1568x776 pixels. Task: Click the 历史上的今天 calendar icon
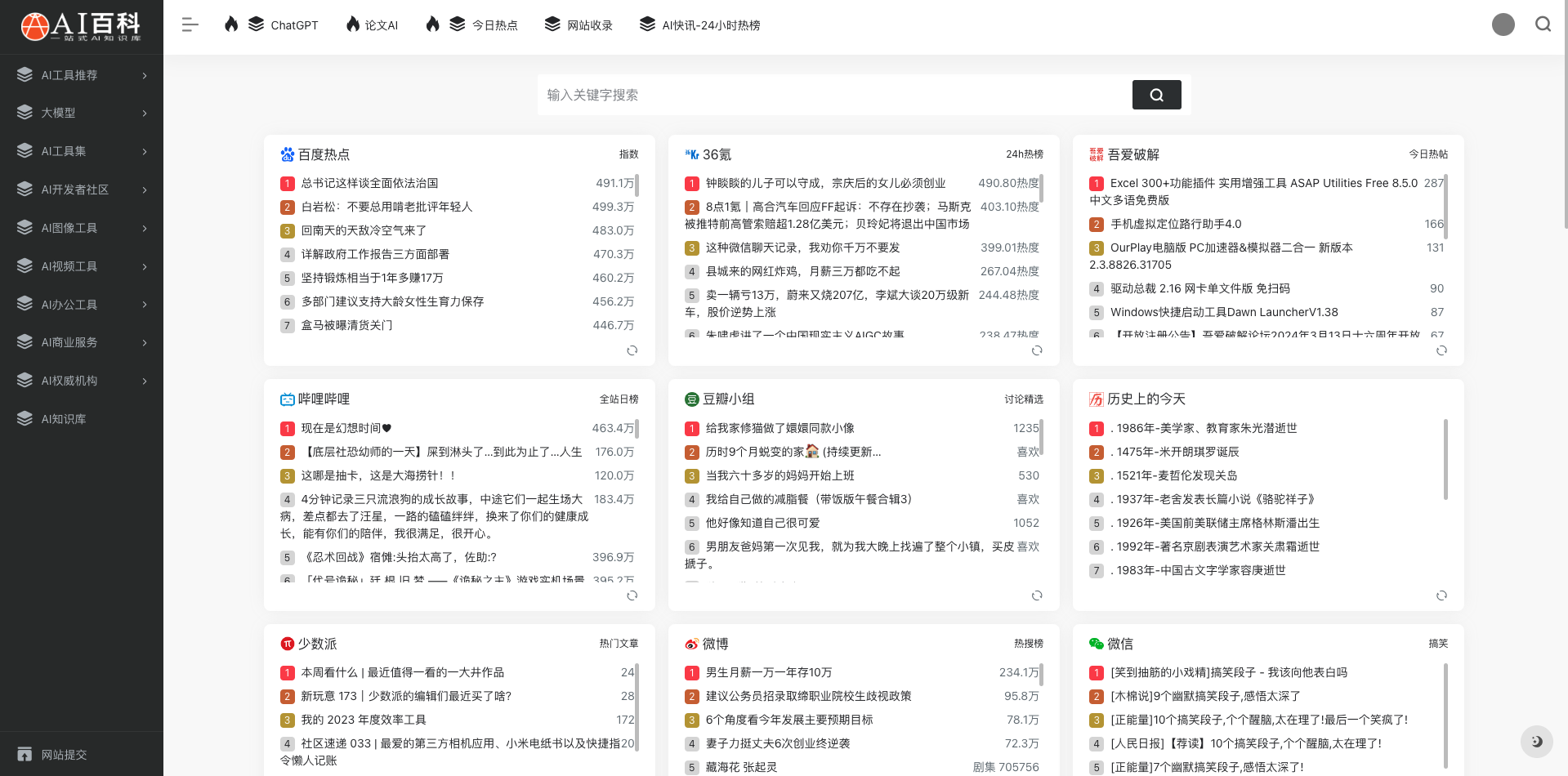pyautogui.click(x=1096, y=399)
